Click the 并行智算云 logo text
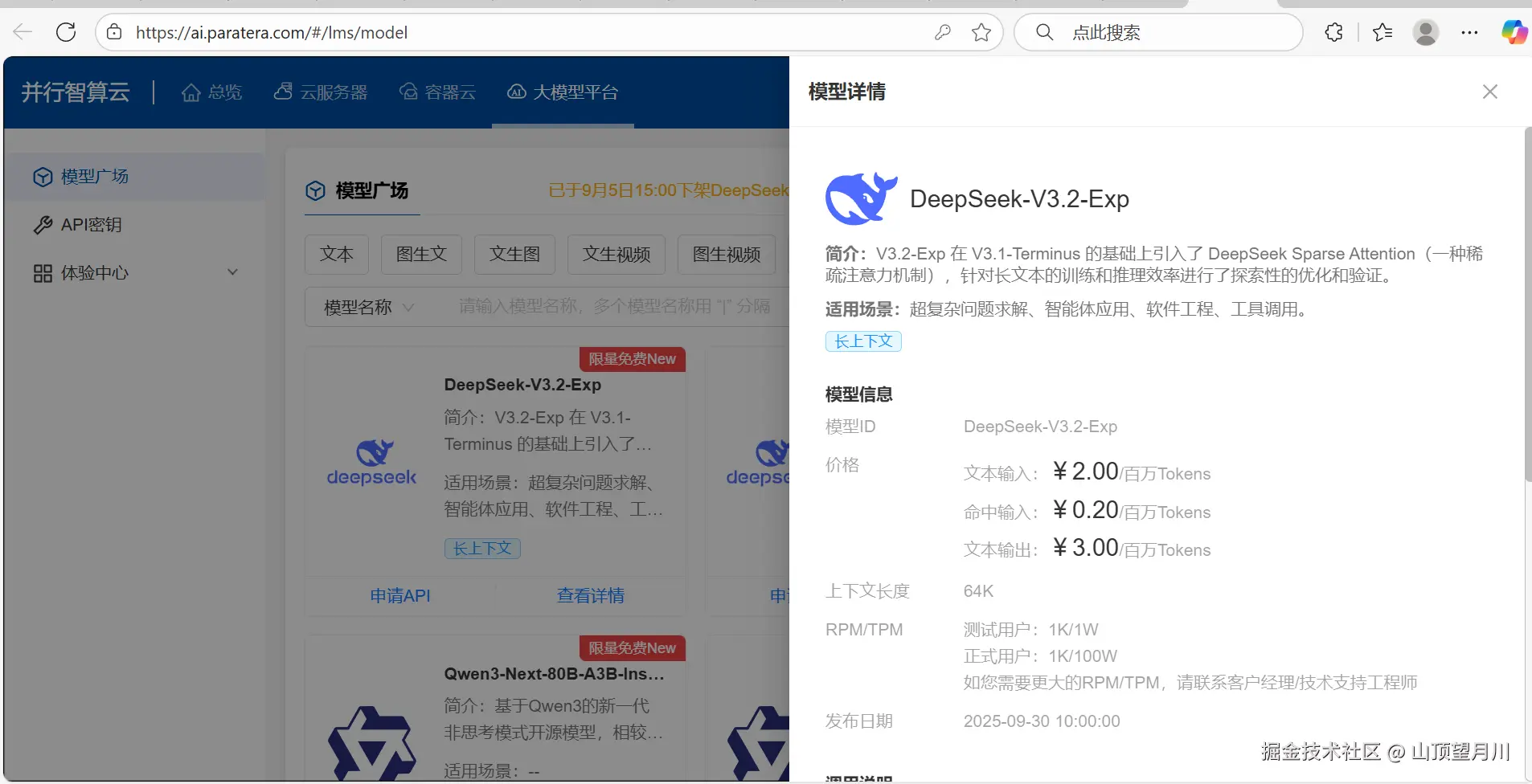 76,92
